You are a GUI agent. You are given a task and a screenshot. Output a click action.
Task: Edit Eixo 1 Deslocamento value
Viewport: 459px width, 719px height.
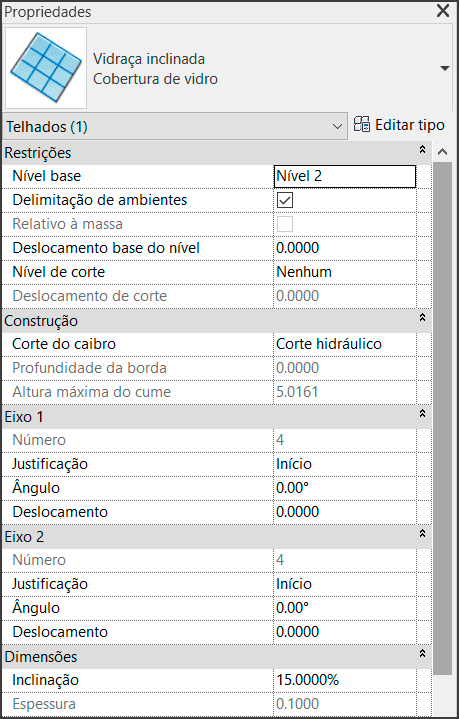click(x=345, y=512)
